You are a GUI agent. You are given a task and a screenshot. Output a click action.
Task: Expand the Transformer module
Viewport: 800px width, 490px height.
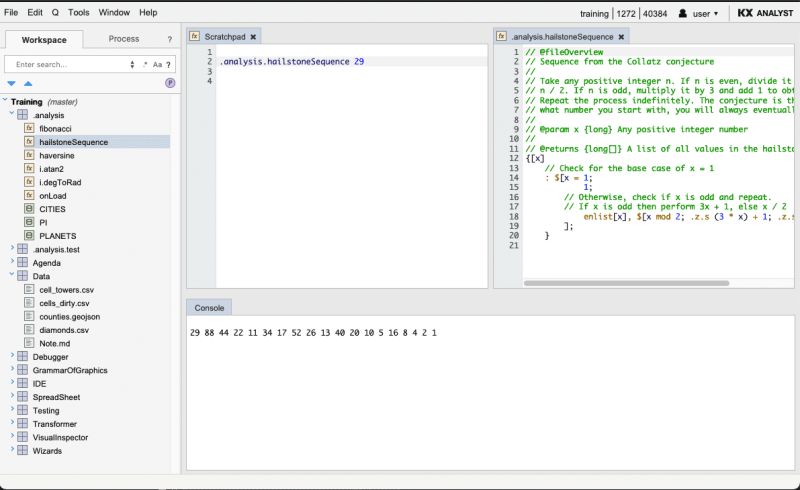click(12, 423)
